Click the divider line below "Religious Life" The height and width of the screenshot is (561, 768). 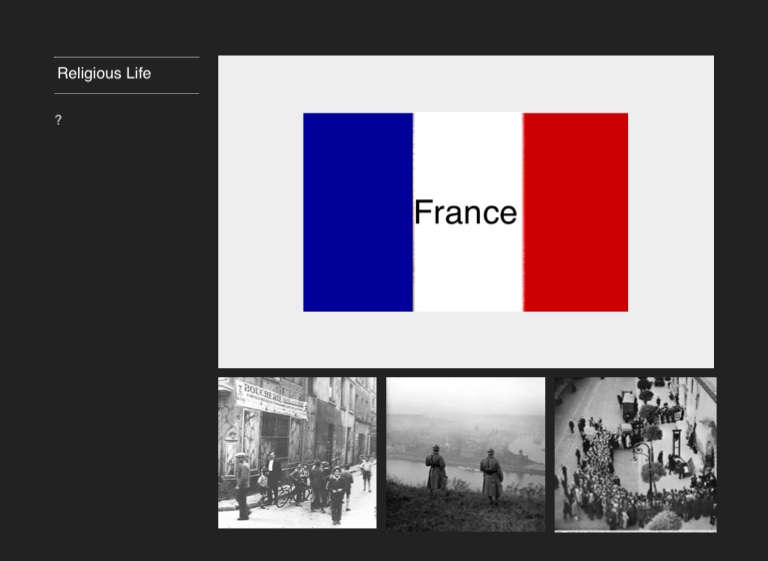point(126,93)
